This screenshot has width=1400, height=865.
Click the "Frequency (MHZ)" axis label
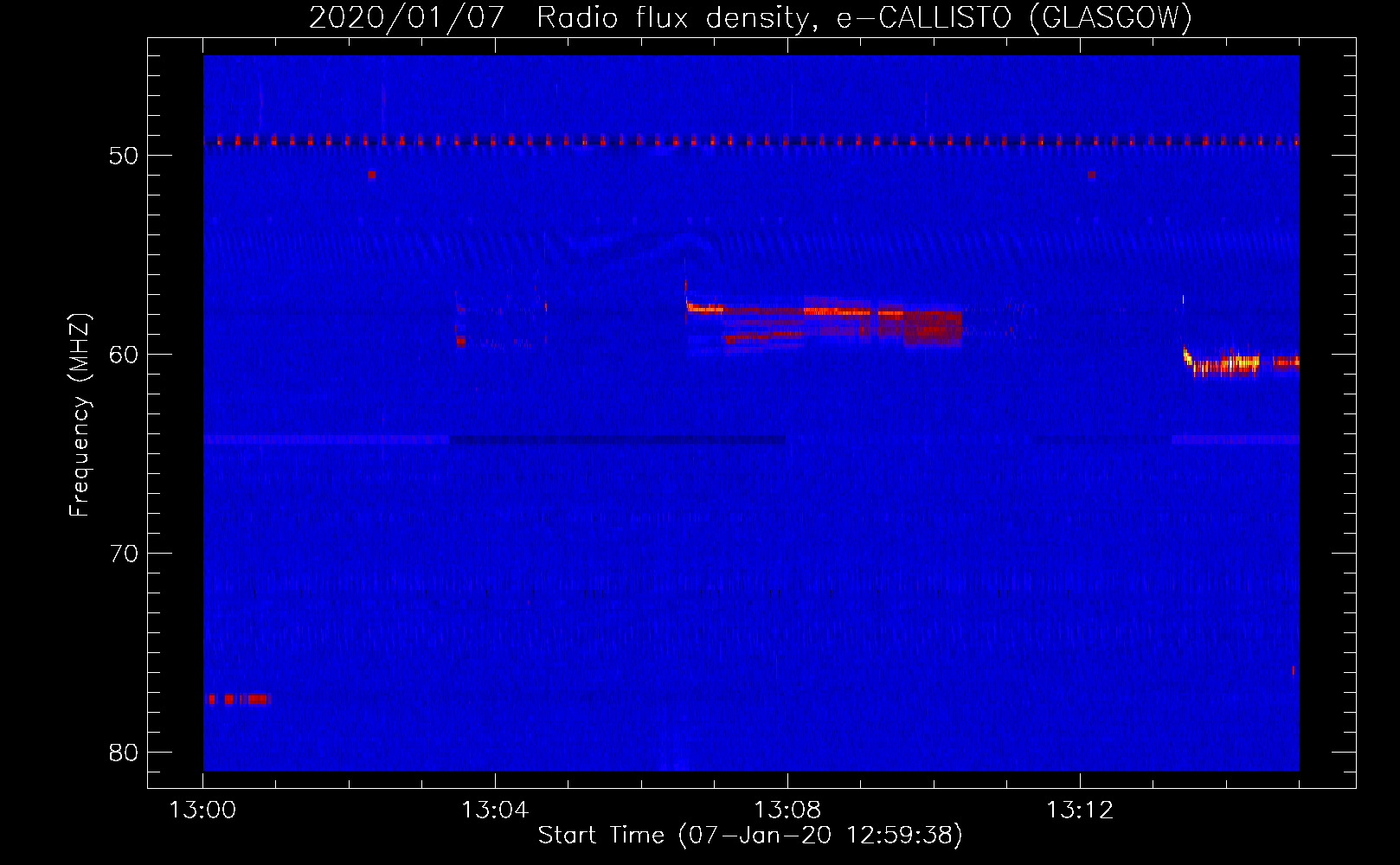pos(80,415)
